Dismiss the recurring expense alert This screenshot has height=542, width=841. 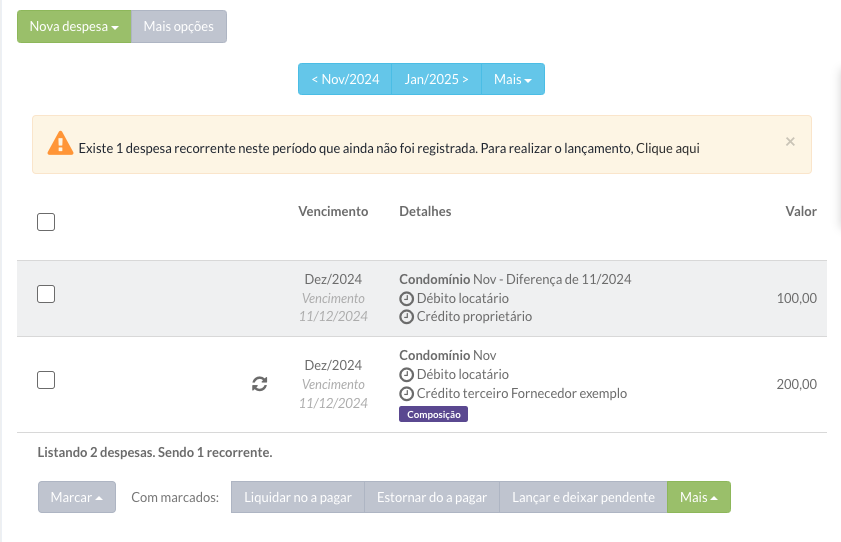(x=790, y=142)
